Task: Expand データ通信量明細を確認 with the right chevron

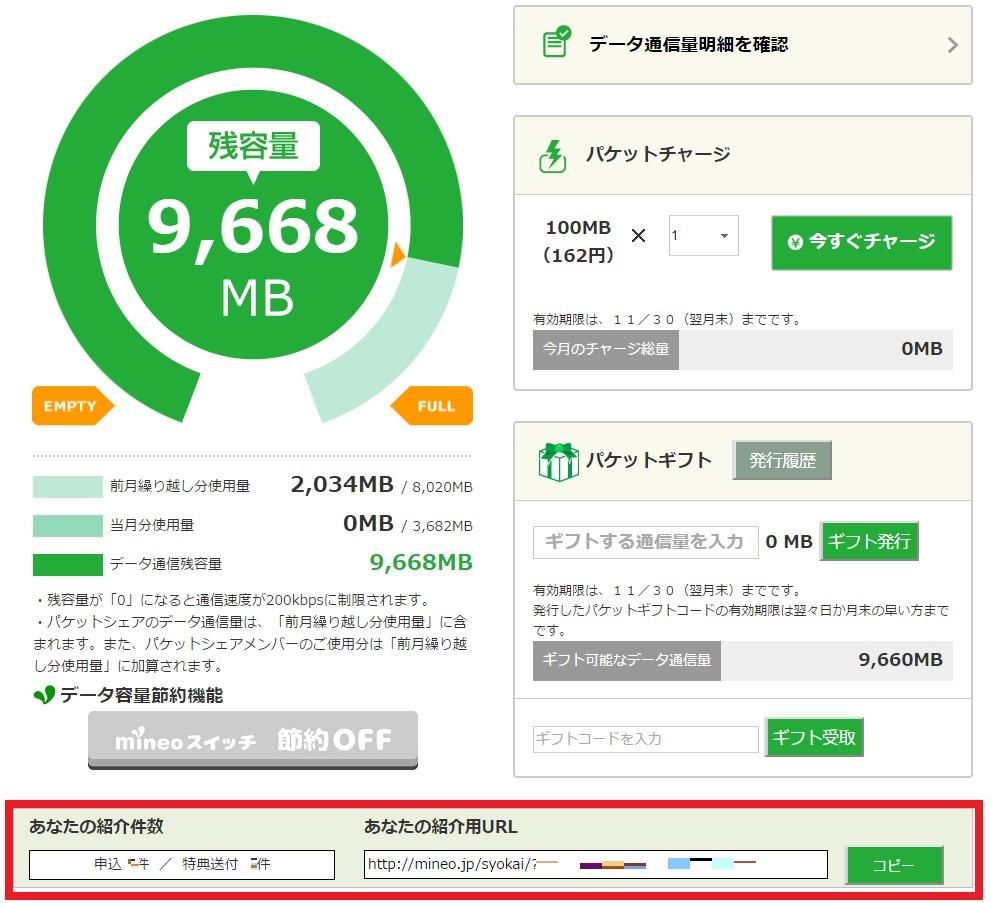Action: coord(952,45)
